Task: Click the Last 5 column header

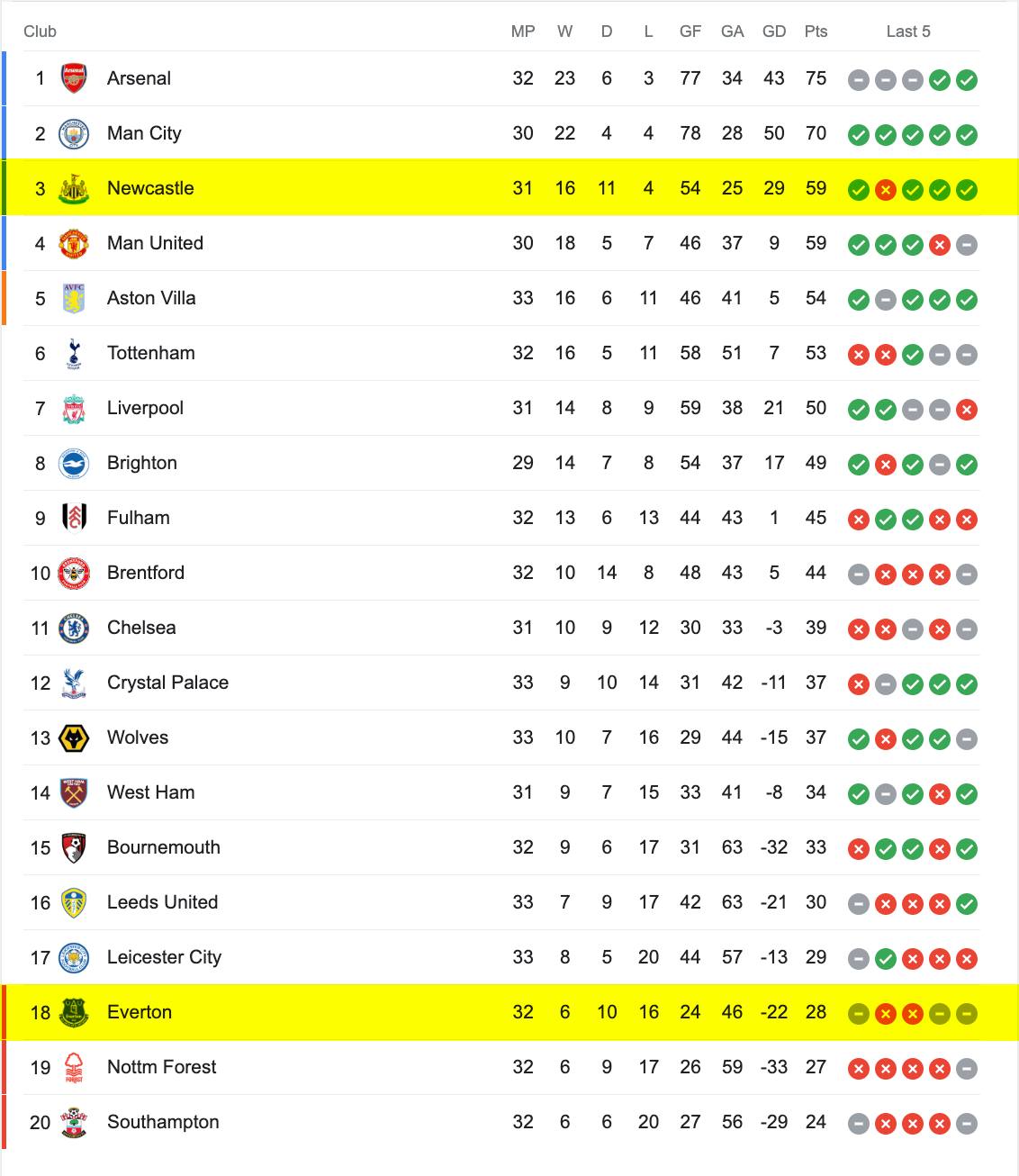Action: tap(908, 32)
